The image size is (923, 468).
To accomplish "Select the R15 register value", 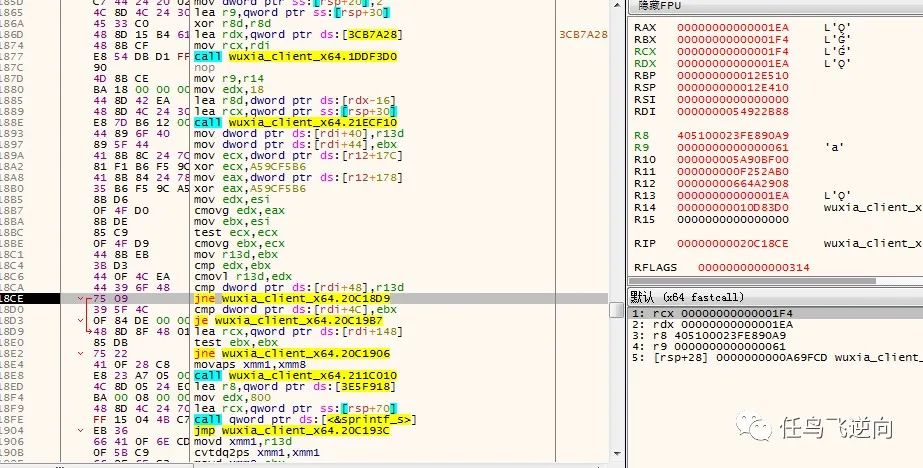I will (x=733, y=220).
